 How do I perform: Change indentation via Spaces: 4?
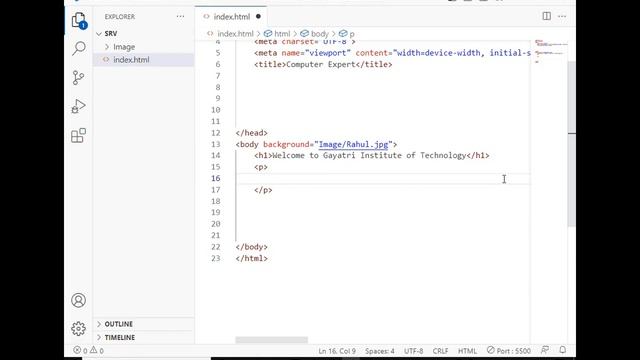[380, 351]
